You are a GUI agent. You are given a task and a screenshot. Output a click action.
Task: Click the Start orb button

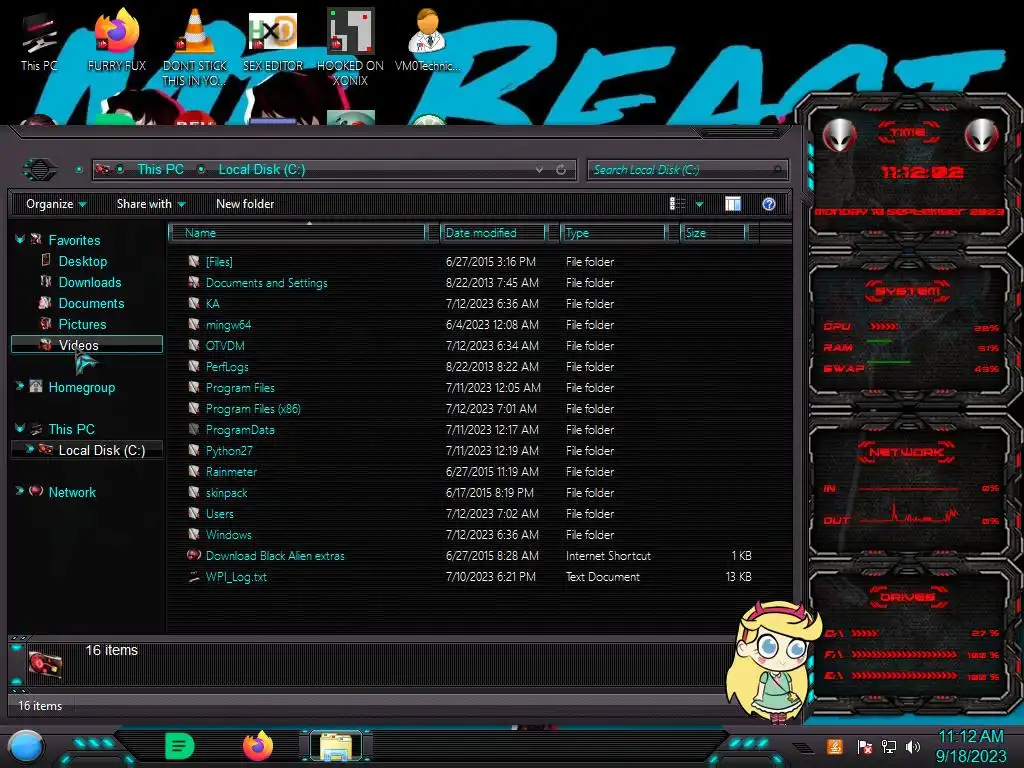[x=25, y=748]
